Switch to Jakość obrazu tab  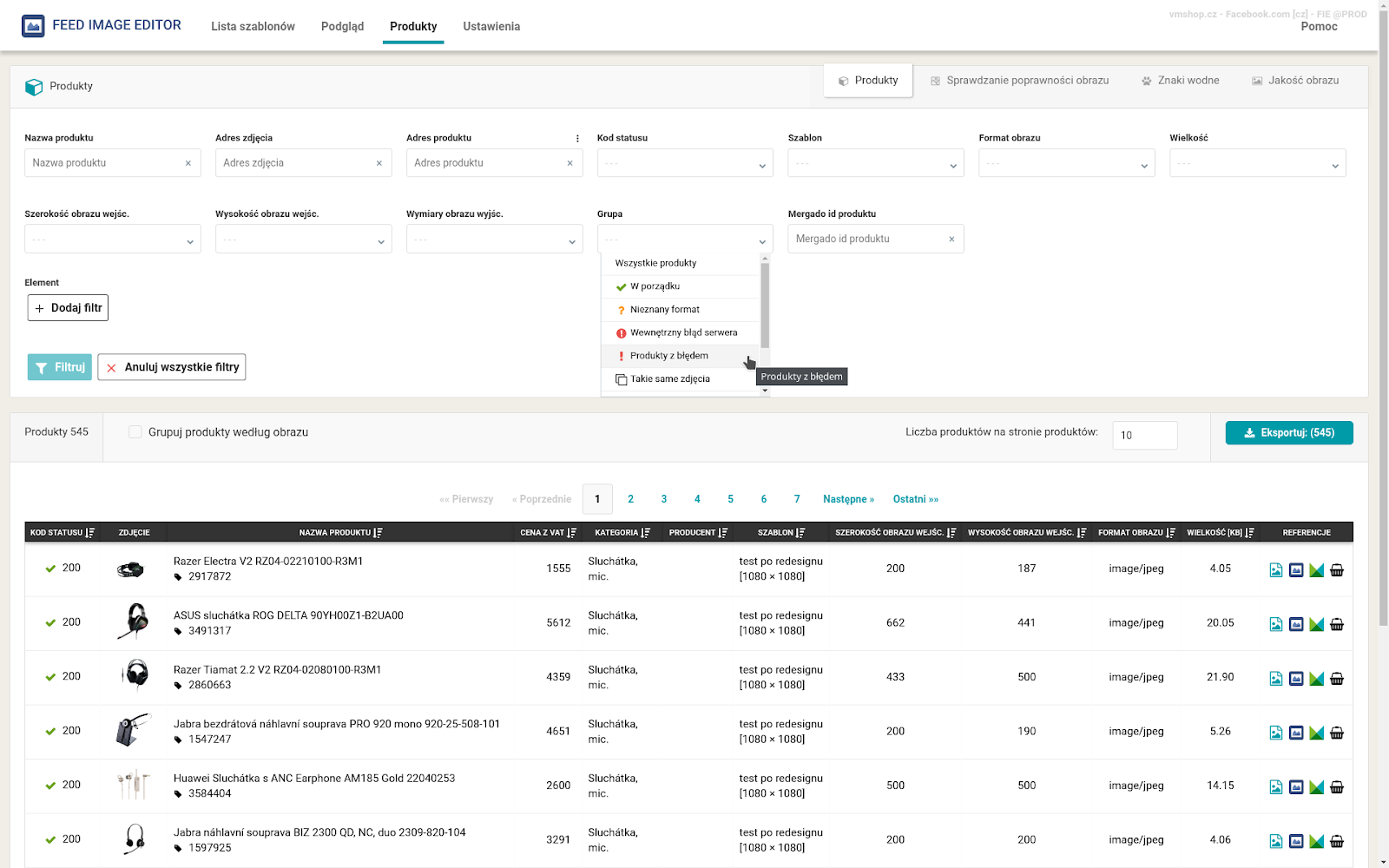click(1294, 81)
